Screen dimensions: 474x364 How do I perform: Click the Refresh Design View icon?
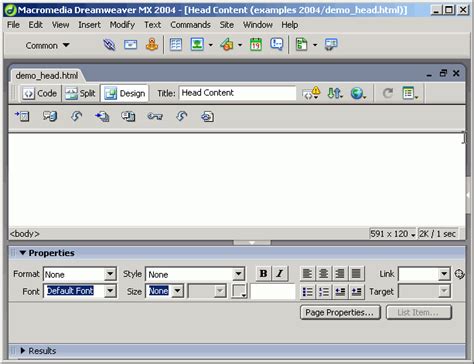tap(387, 93)
